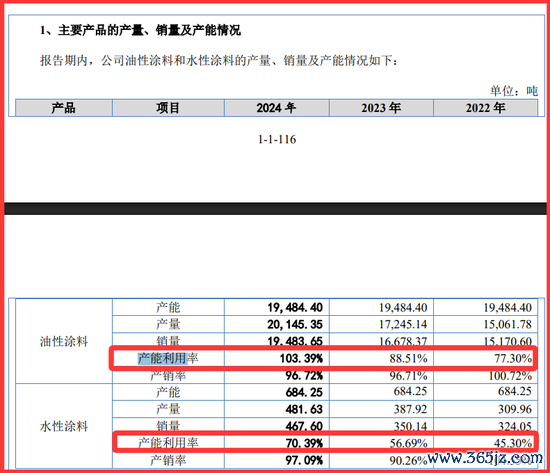Select the 70.39% utilization value
Viewport: 550px width, 473px height.
[304, 443]
